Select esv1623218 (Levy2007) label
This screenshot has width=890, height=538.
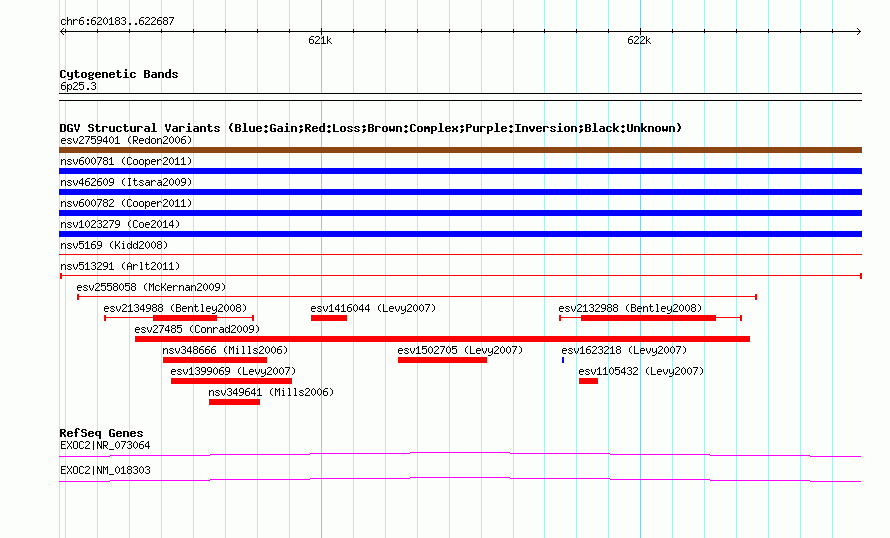pyautogui.click(x=624, y=350)
